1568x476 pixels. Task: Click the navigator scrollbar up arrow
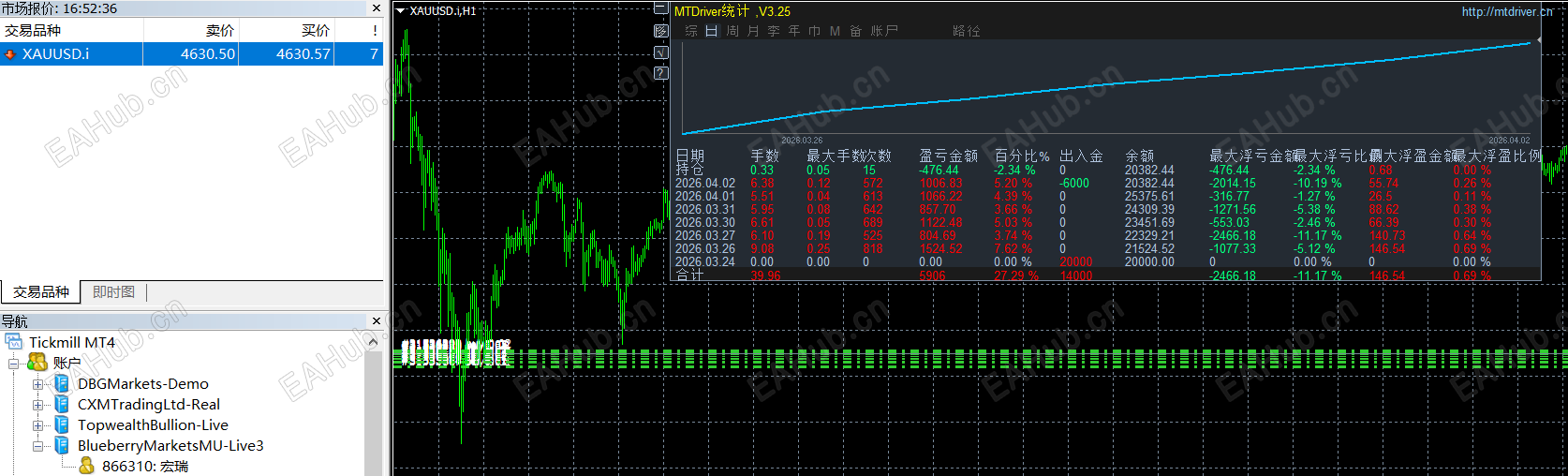click(x=374, y=342)
